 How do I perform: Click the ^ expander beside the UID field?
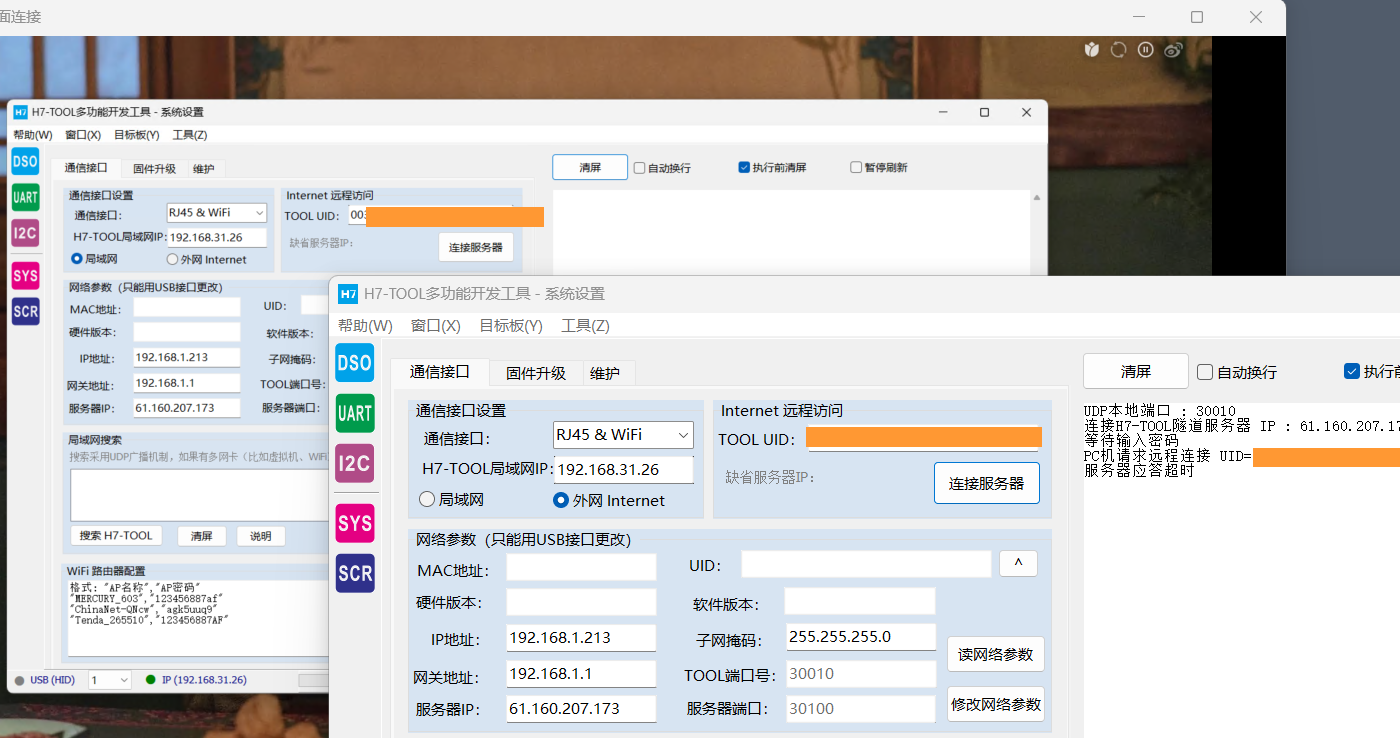(x=1018, y=564)
